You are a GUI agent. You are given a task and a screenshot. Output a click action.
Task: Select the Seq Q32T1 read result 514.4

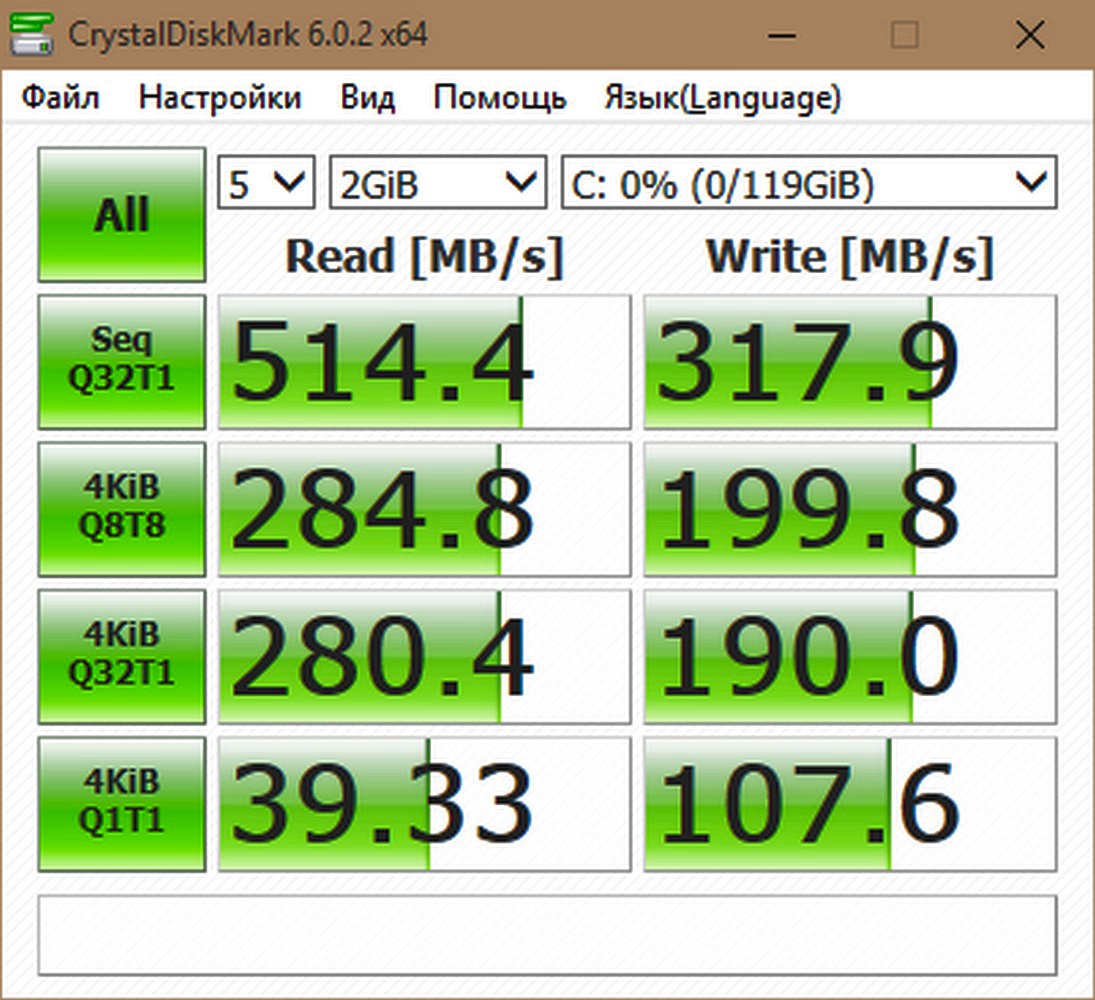tap(422, 360)
